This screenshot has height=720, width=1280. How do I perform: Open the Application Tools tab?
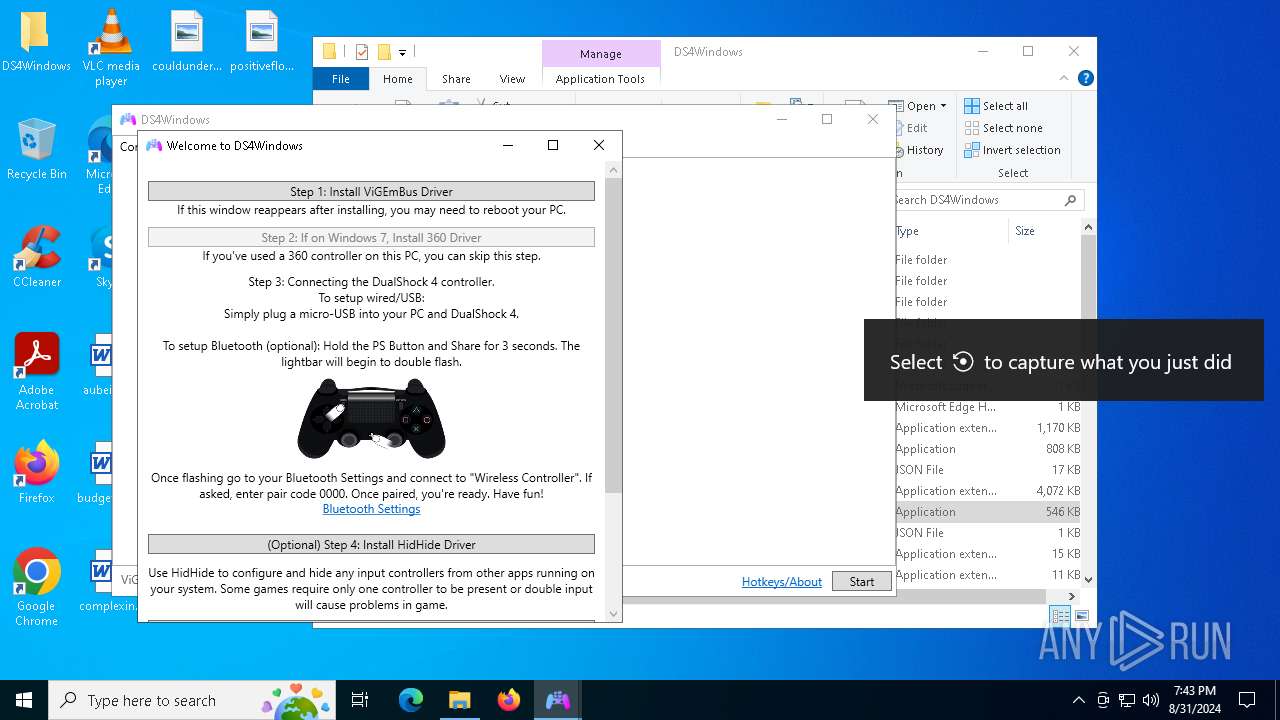tap(600, 79)
